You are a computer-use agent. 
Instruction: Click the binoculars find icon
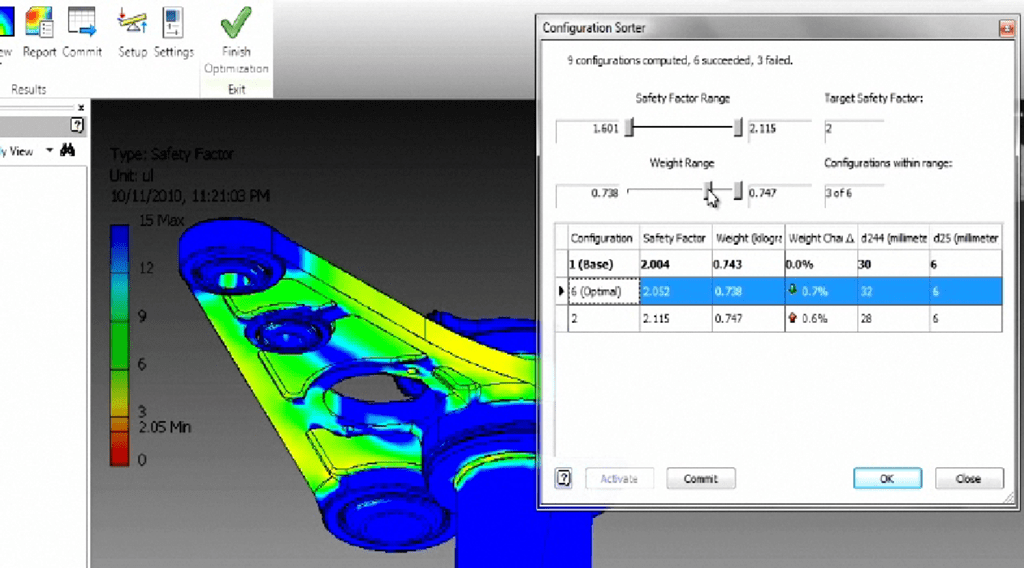67,151
